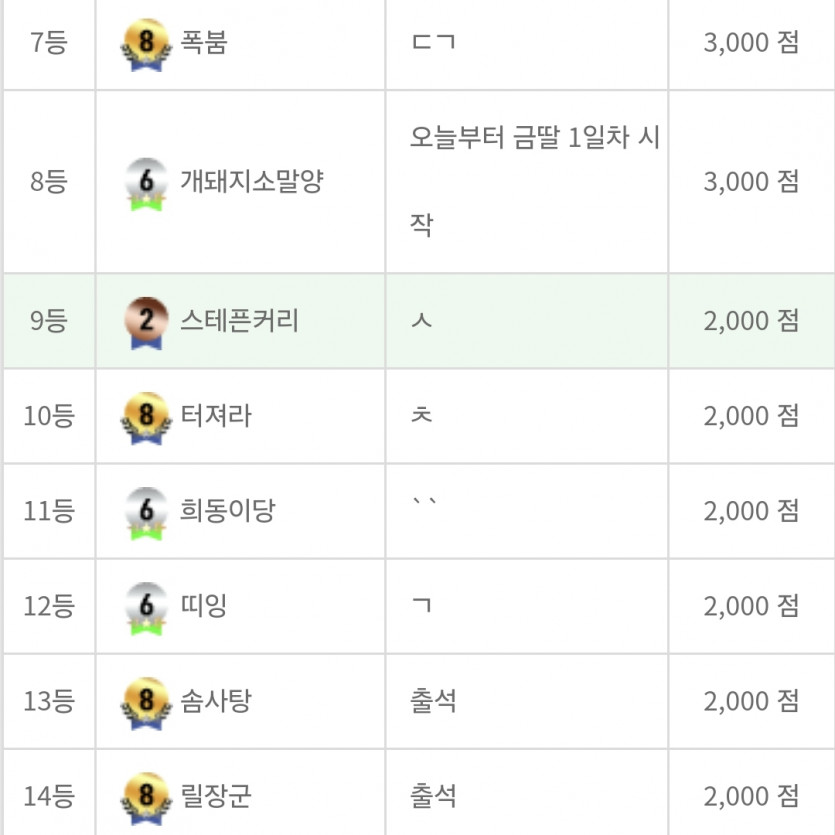
Task: Open 솜사탕 user profile
Action: [215, 702]
